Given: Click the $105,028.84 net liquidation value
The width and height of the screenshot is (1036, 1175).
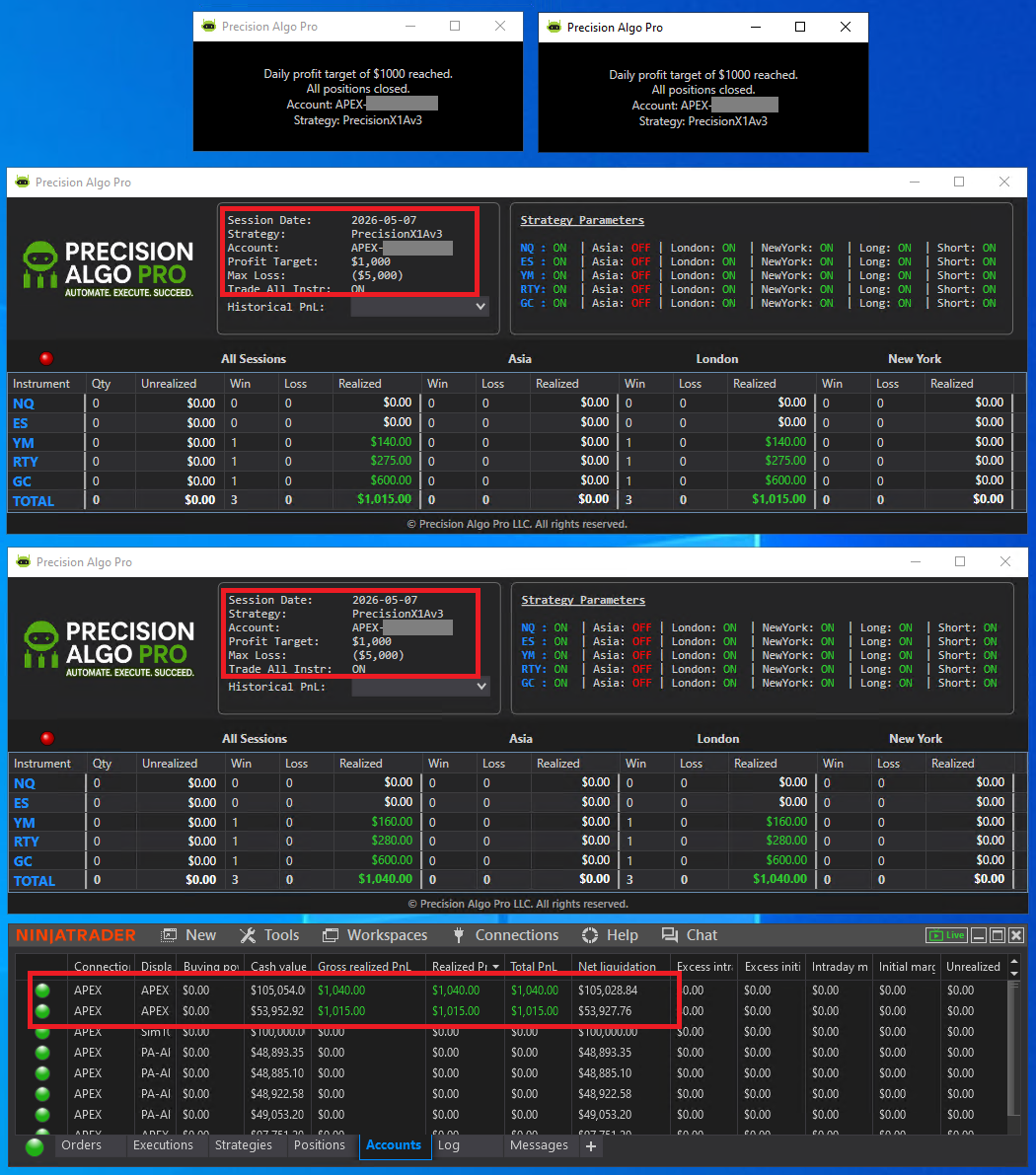Looking at the screenshot, I should coord(608,990).
